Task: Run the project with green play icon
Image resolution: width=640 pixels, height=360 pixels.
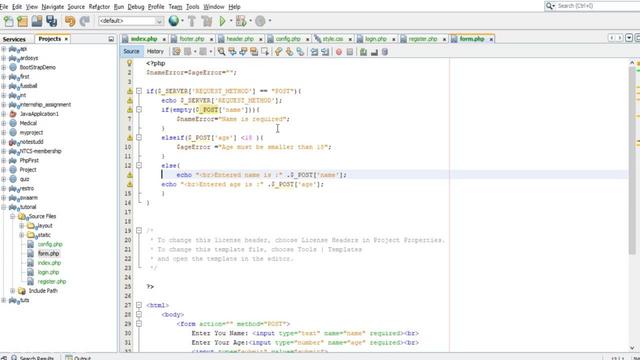Action: point(222,21)
